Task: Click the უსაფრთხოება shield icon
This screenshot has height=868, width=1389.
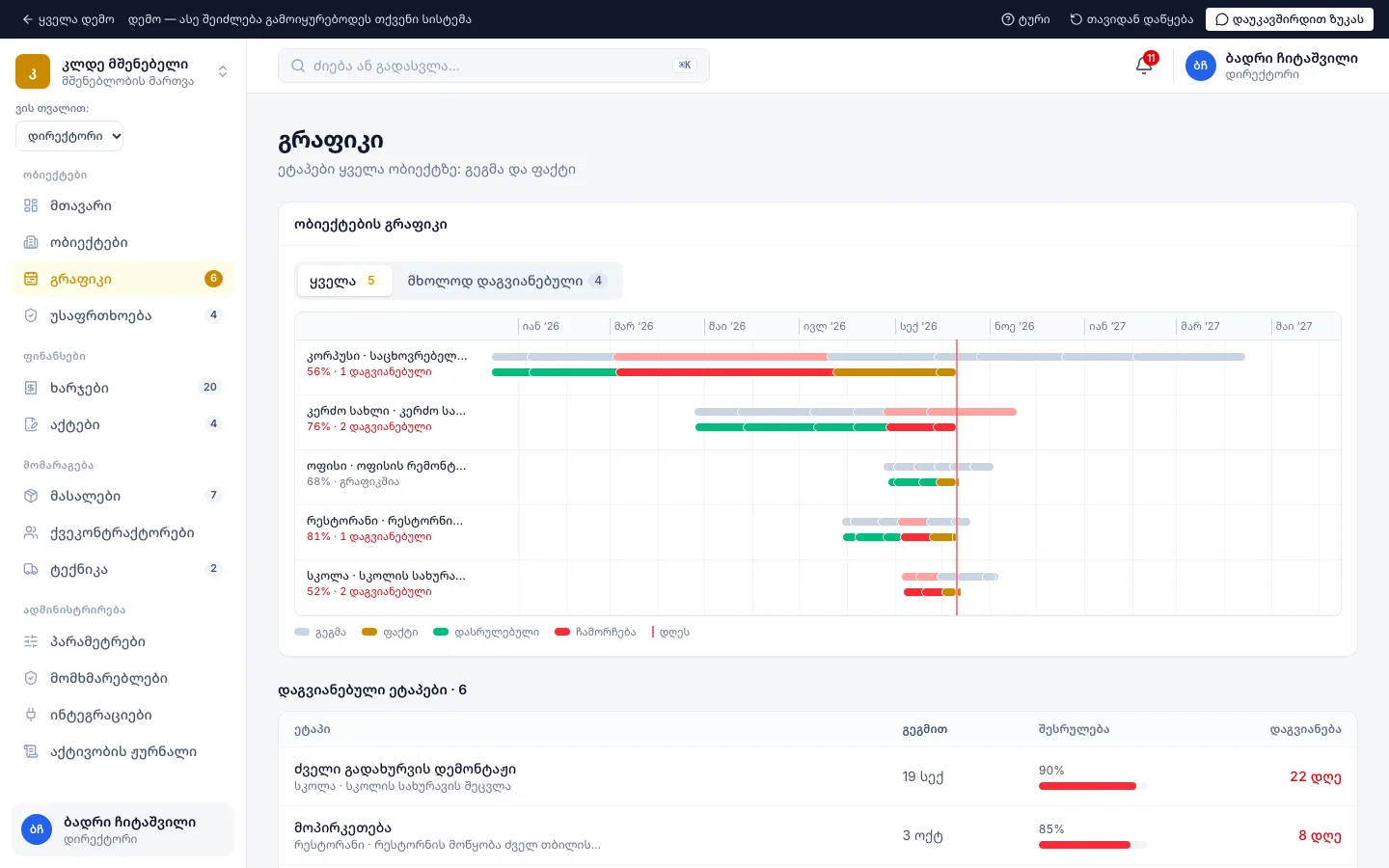Action: click(x=31, y=315)
